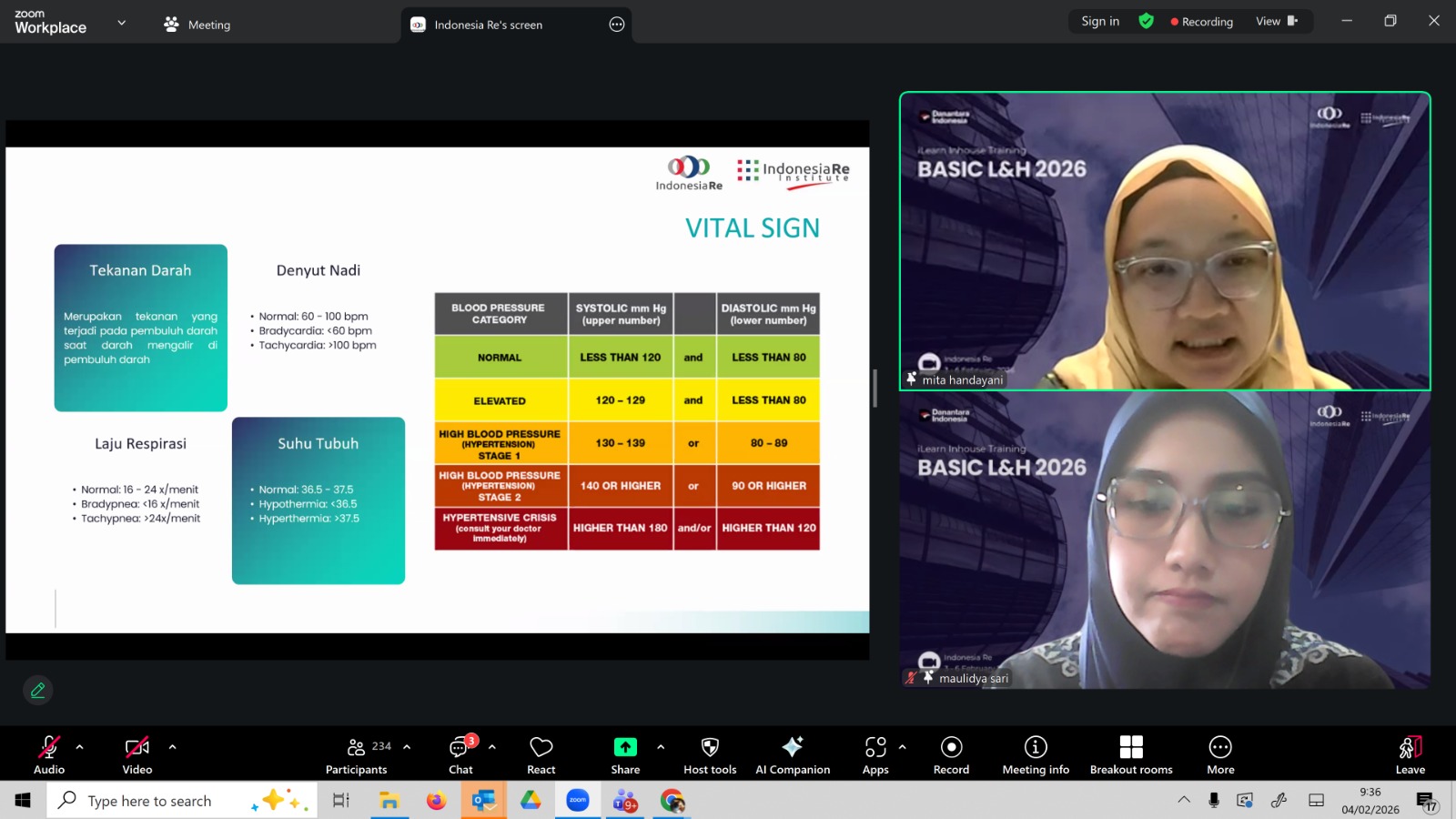Select the Indonesia Re's screen tab
Screen dimensions: 1456x819
click(488, 25)
